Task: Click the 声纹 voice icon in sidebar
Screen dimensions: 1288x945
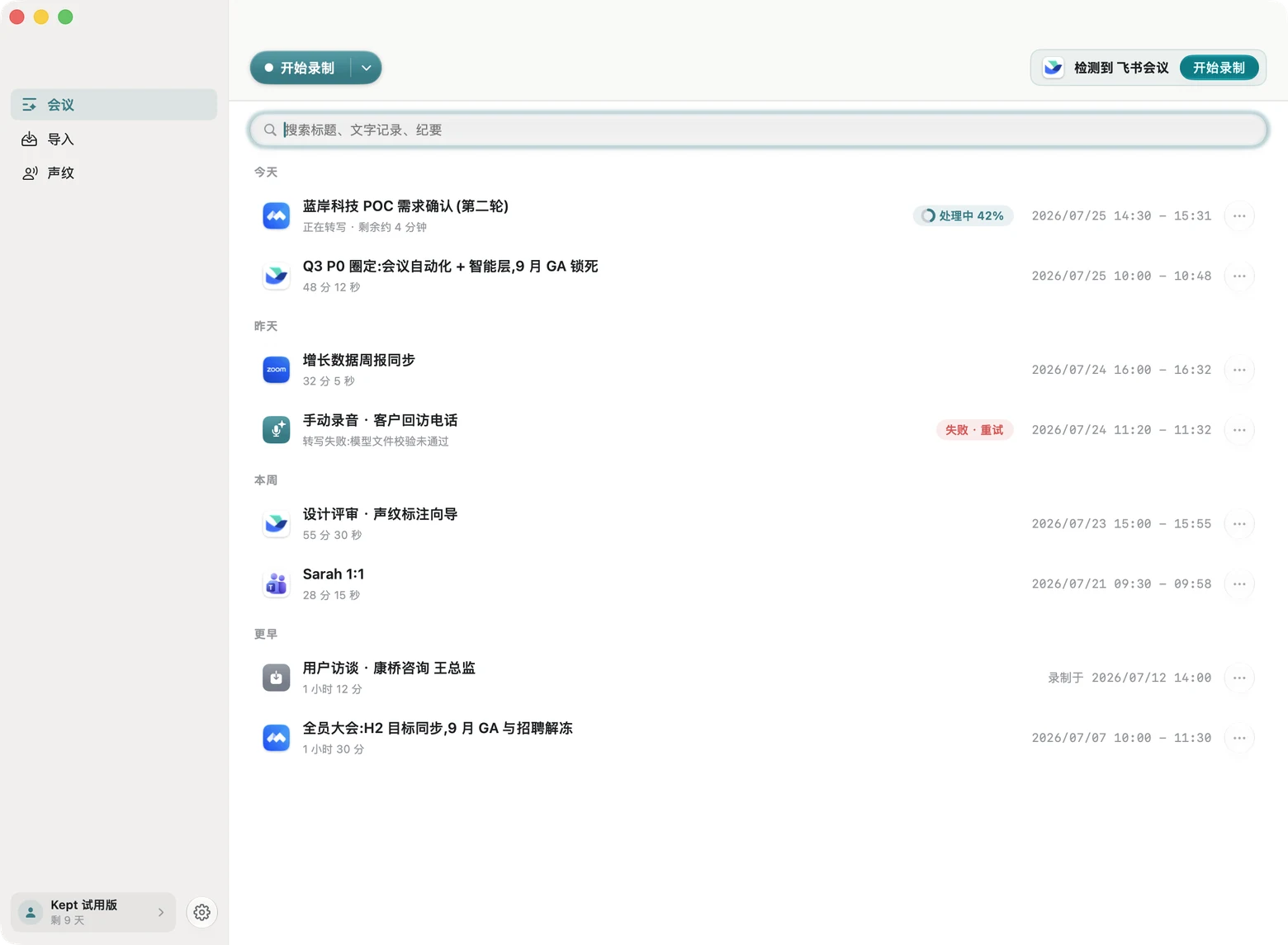Action: tap(30, 172)
